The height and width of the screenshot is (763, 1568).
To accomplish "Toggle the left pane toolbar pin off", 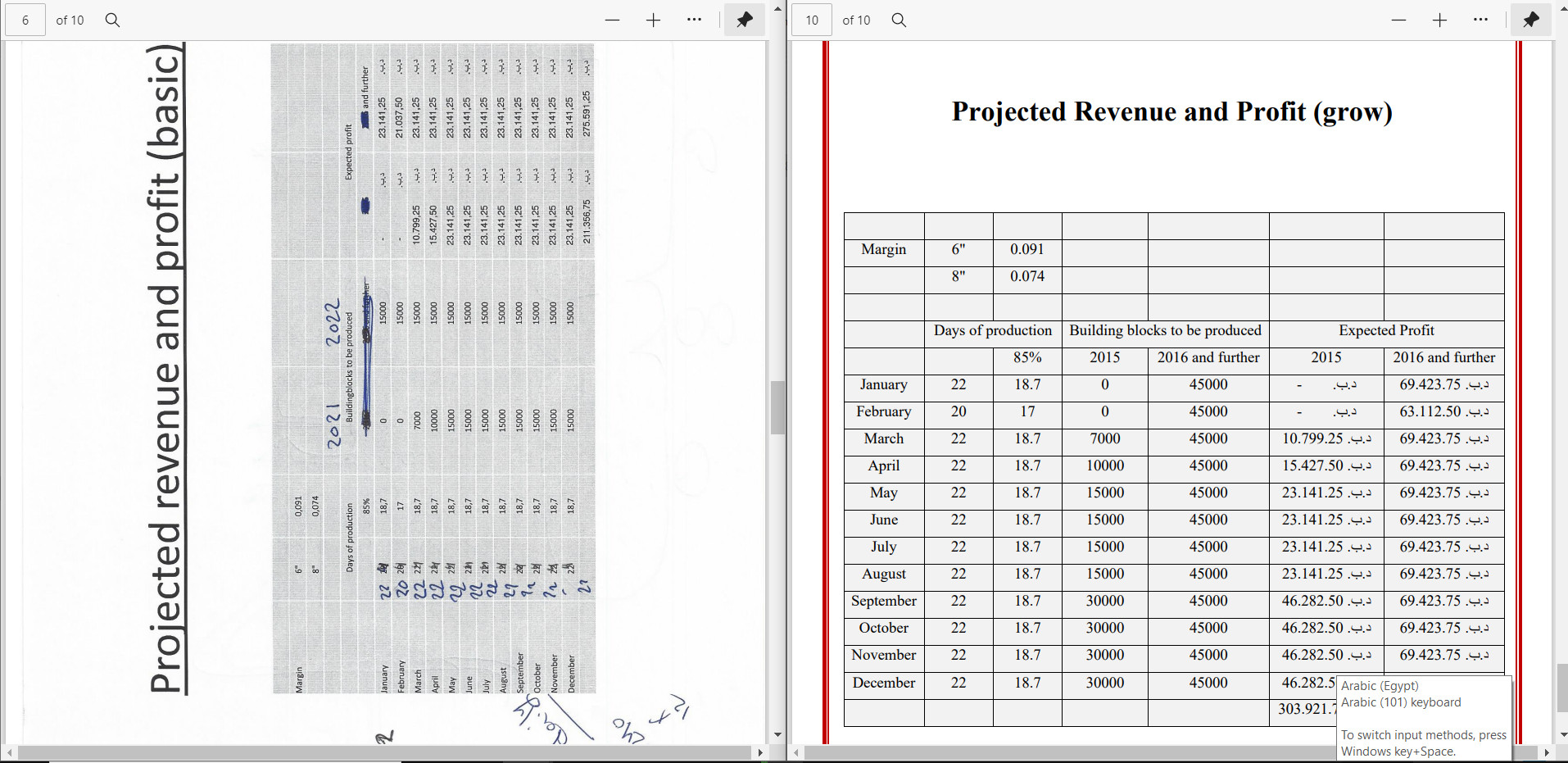I will pos(745,20).
